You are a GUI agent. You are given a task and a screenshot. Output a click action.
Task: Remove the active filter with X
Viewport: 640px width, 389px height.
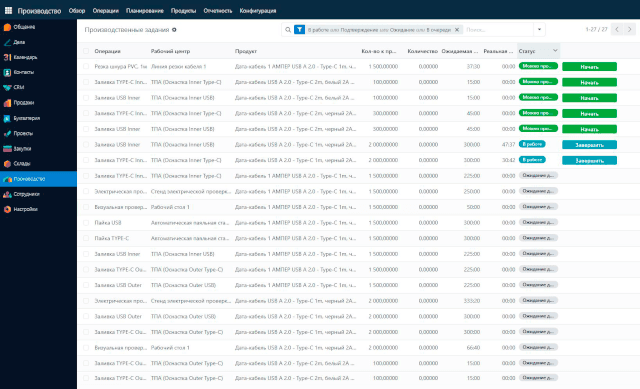coord(457,30)
